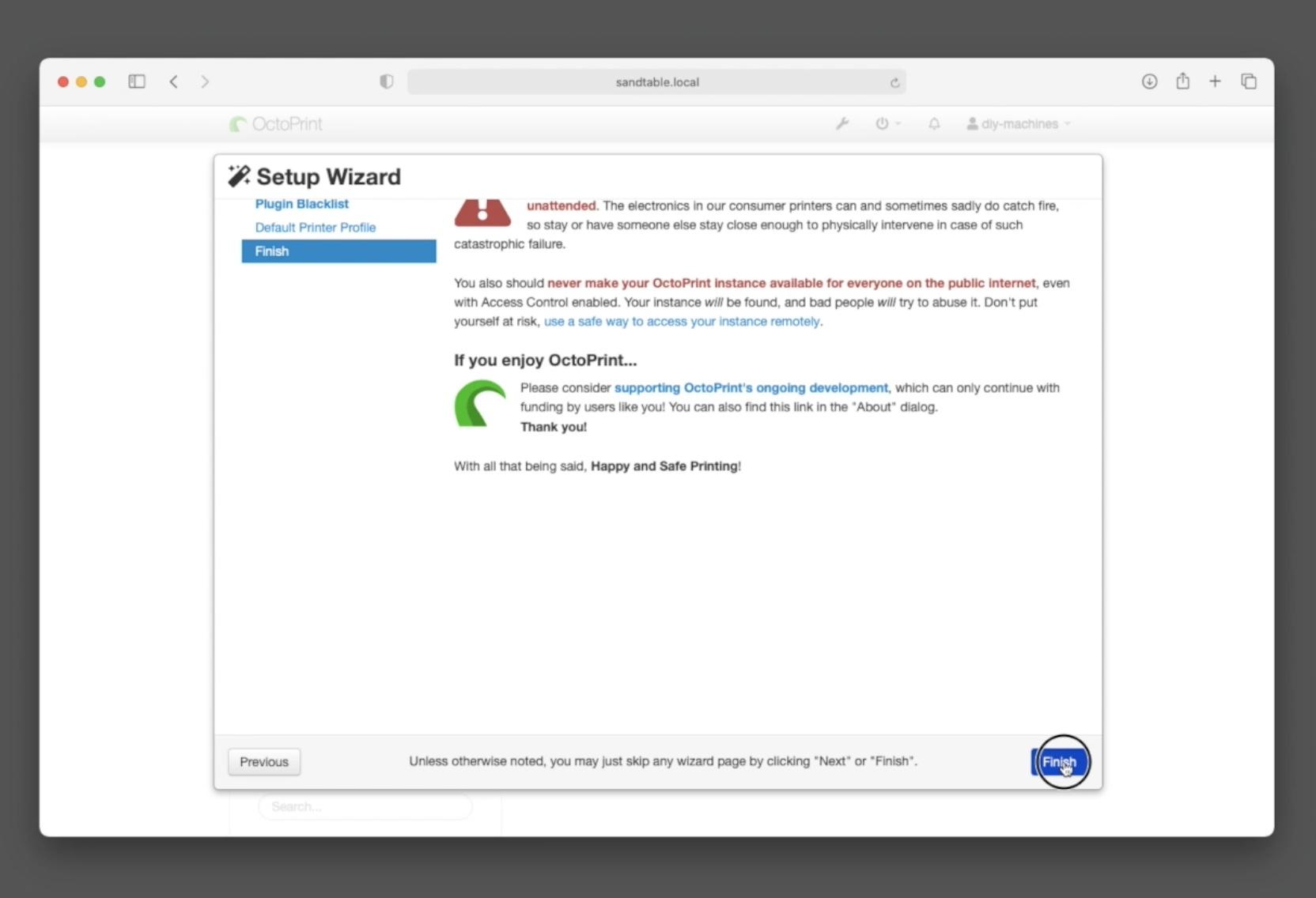Click the notifications bell icon
Viewport: 1316px width, 898px height.
[x=934, y=124]
